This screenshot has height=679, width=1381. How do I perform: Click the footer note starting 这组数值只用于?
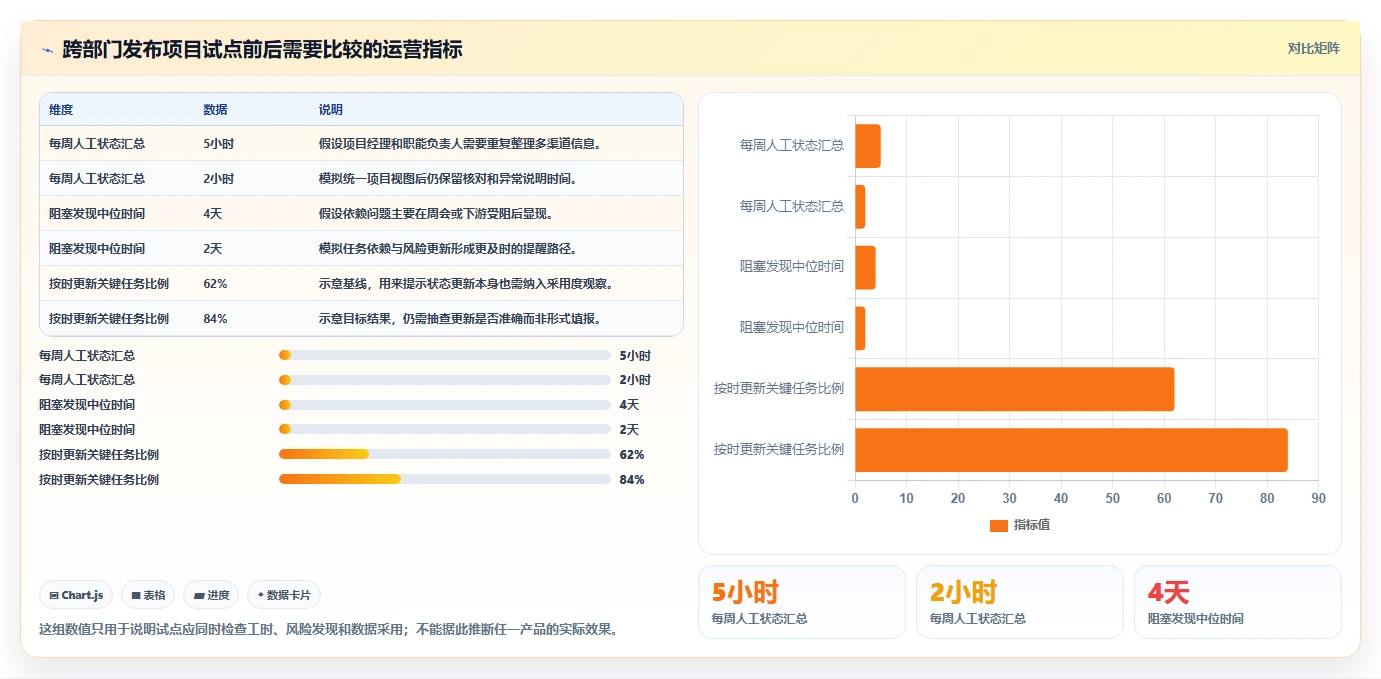click(x=331, y=630)
